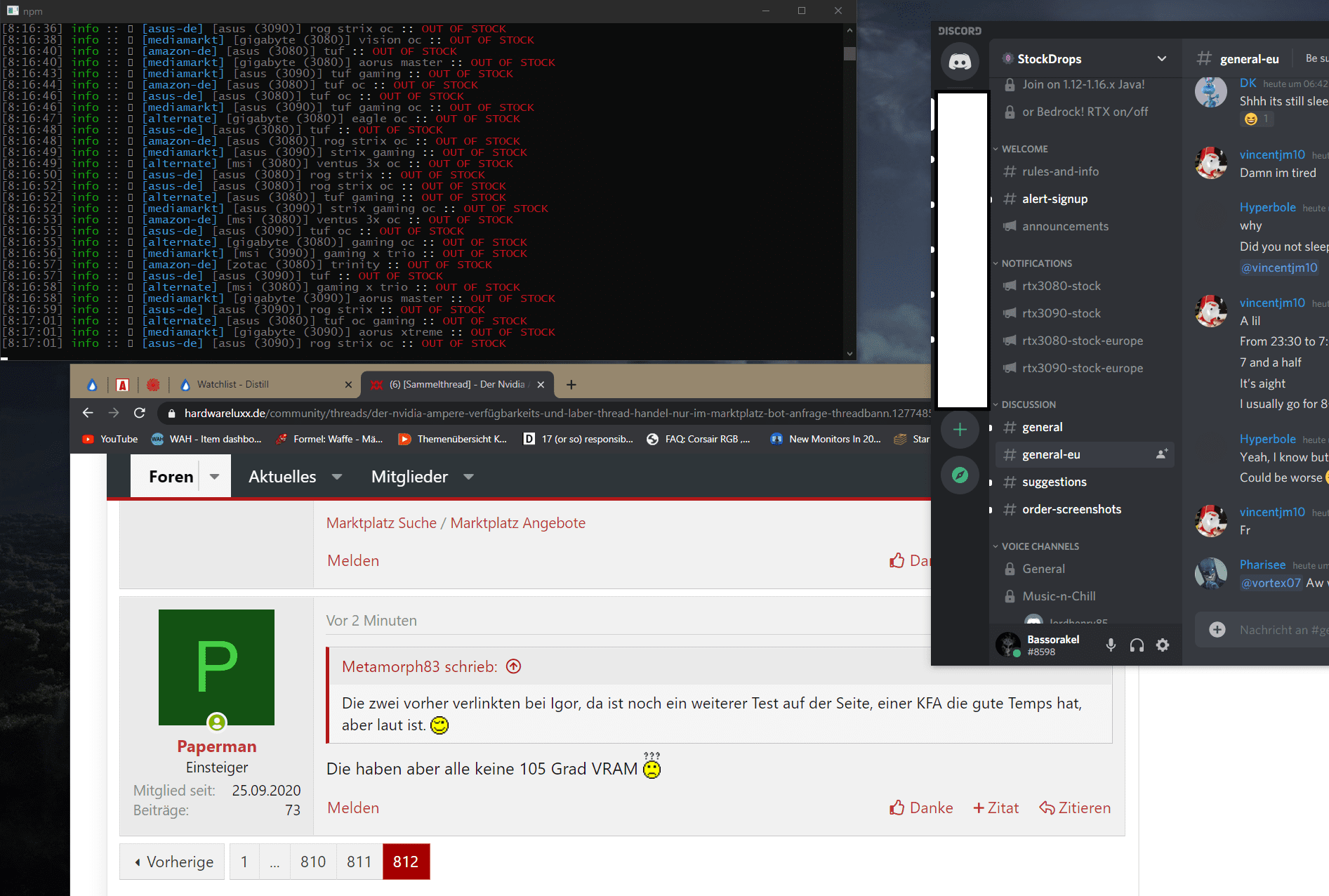Reload the hardwareluxx page
The image size is (1329, 896).
140,413
